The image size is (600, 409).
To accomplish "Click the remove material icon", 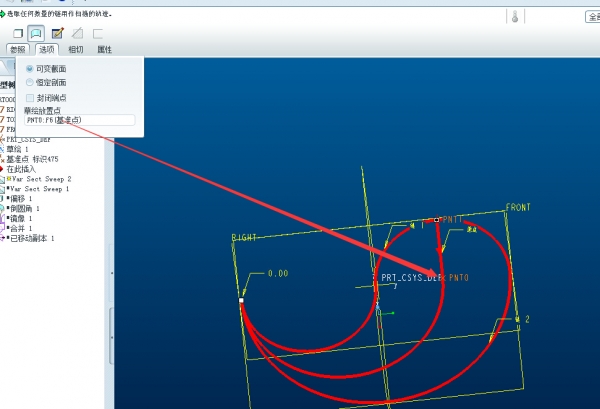I will [x=77, y=33].
